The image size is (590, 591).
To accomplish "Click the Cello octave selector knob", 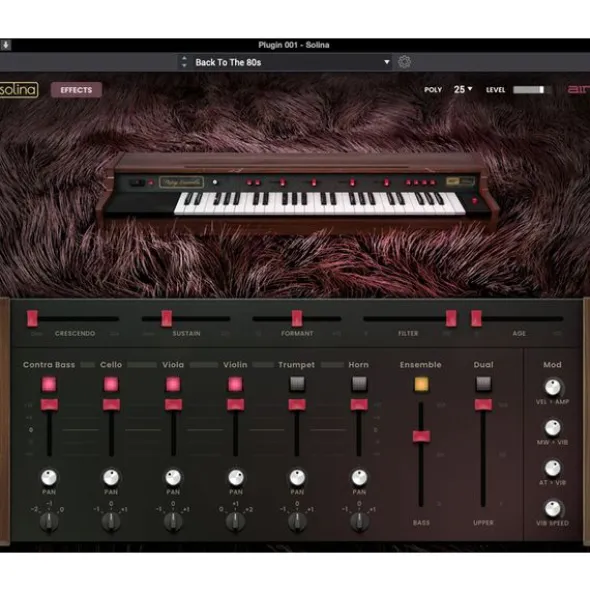I will (x=111, y=522).
